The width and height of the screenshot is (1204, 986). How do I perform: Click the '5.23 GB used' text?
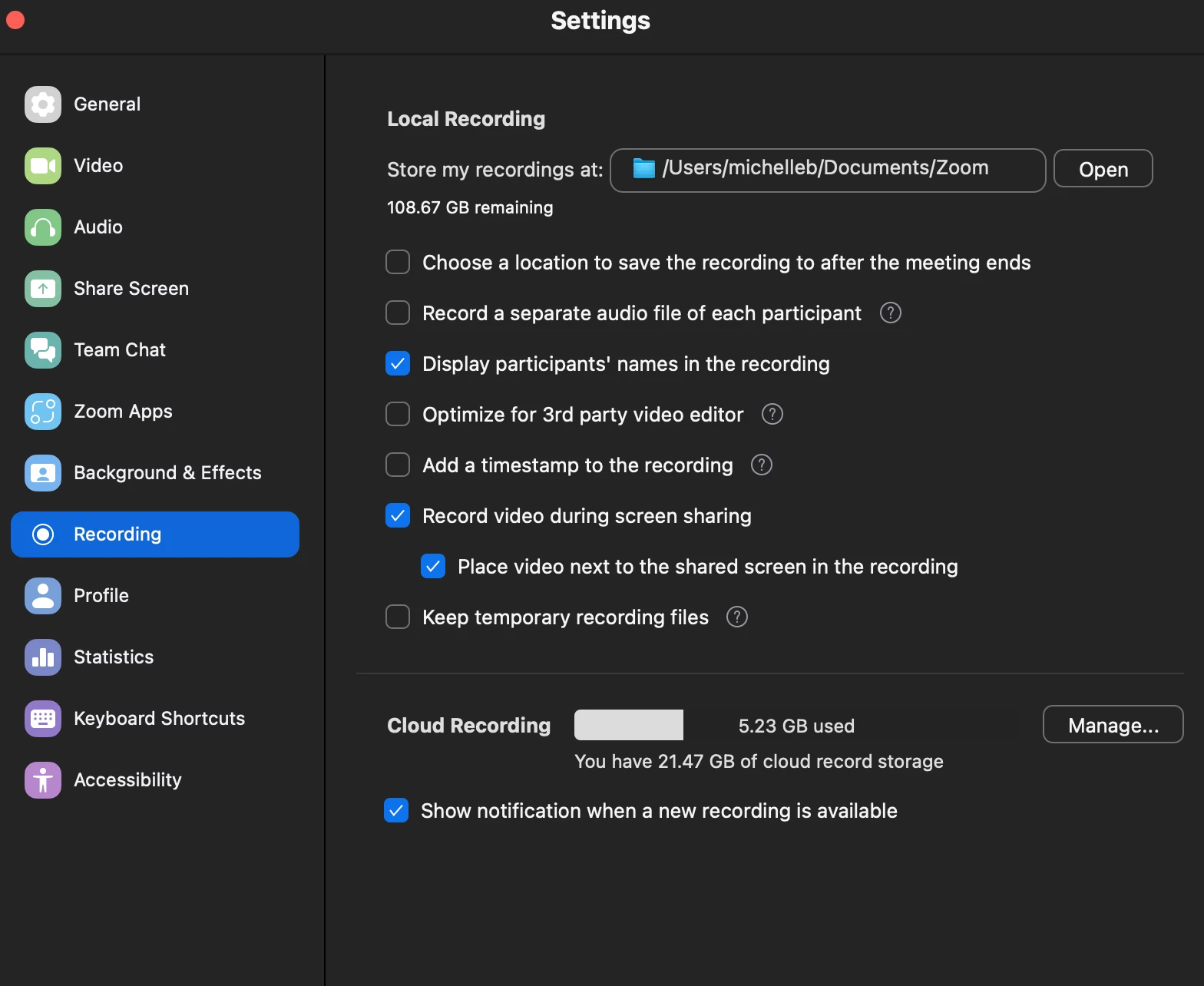[x=796, y=726]
